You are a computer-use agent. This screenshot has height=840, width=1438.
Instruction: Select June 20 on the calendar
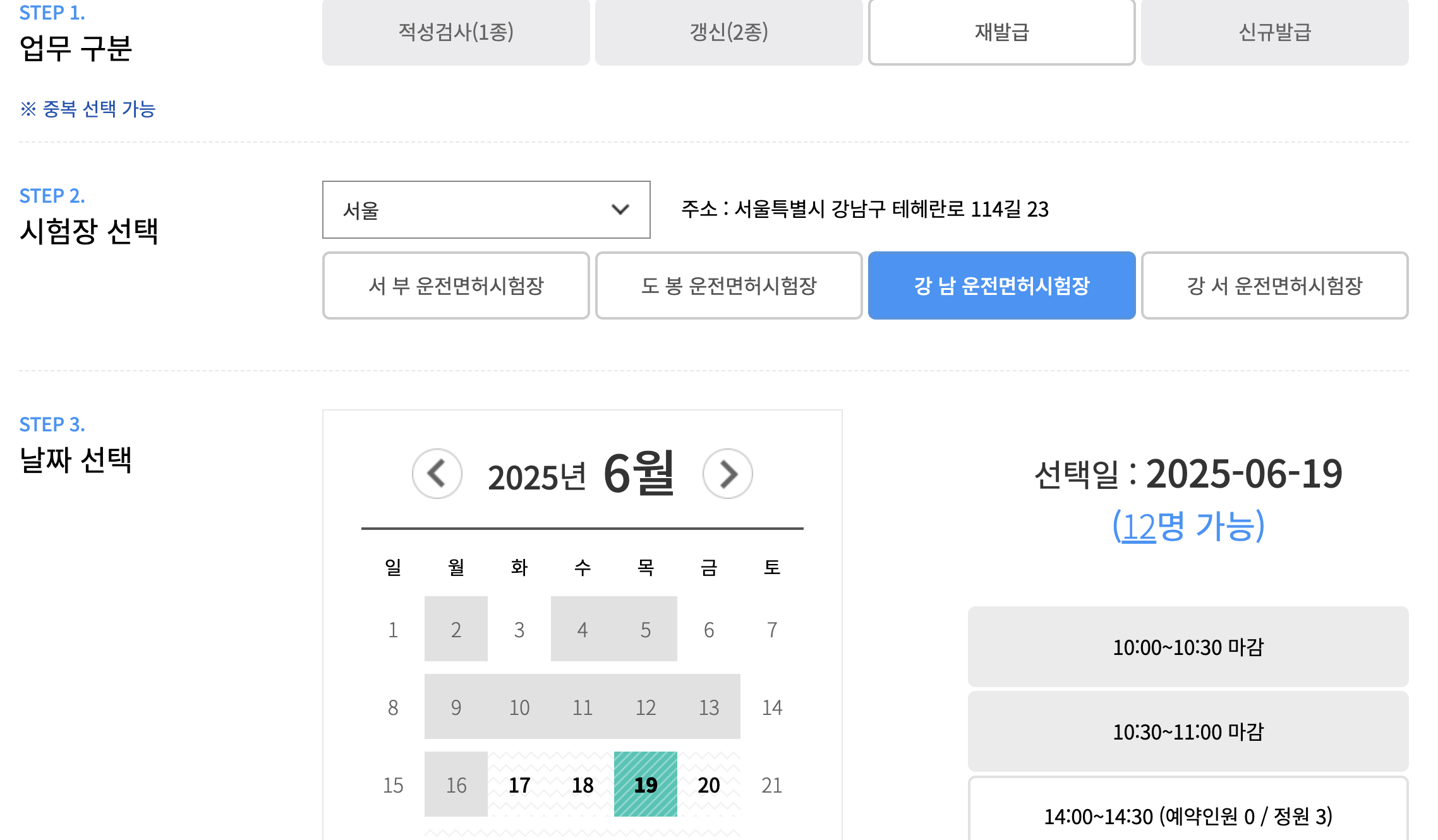click(x=708, y=785)
